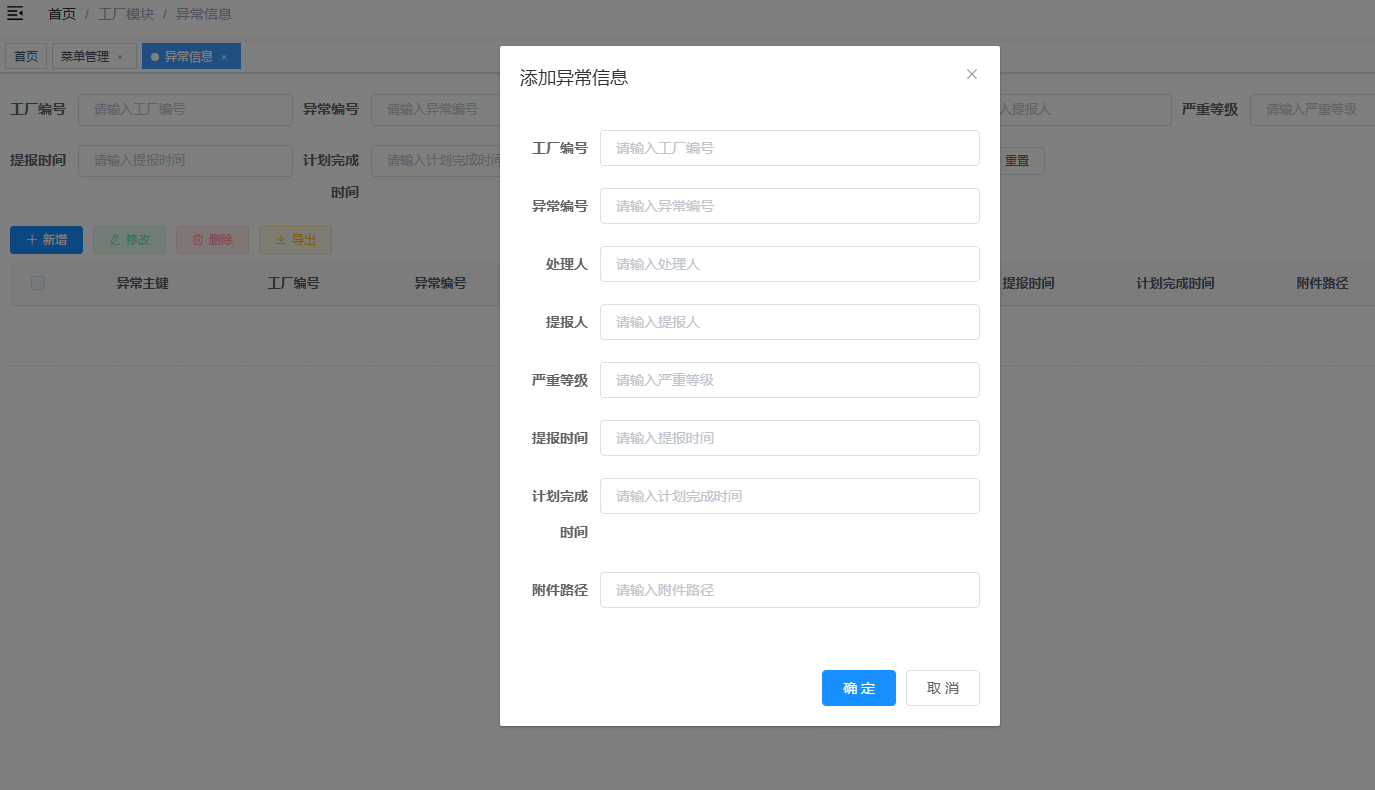Close the 添加异常信息 dialog with X
Image resolution: width=1375 pixels, height=790 pixels.
(x=972, y=74)
